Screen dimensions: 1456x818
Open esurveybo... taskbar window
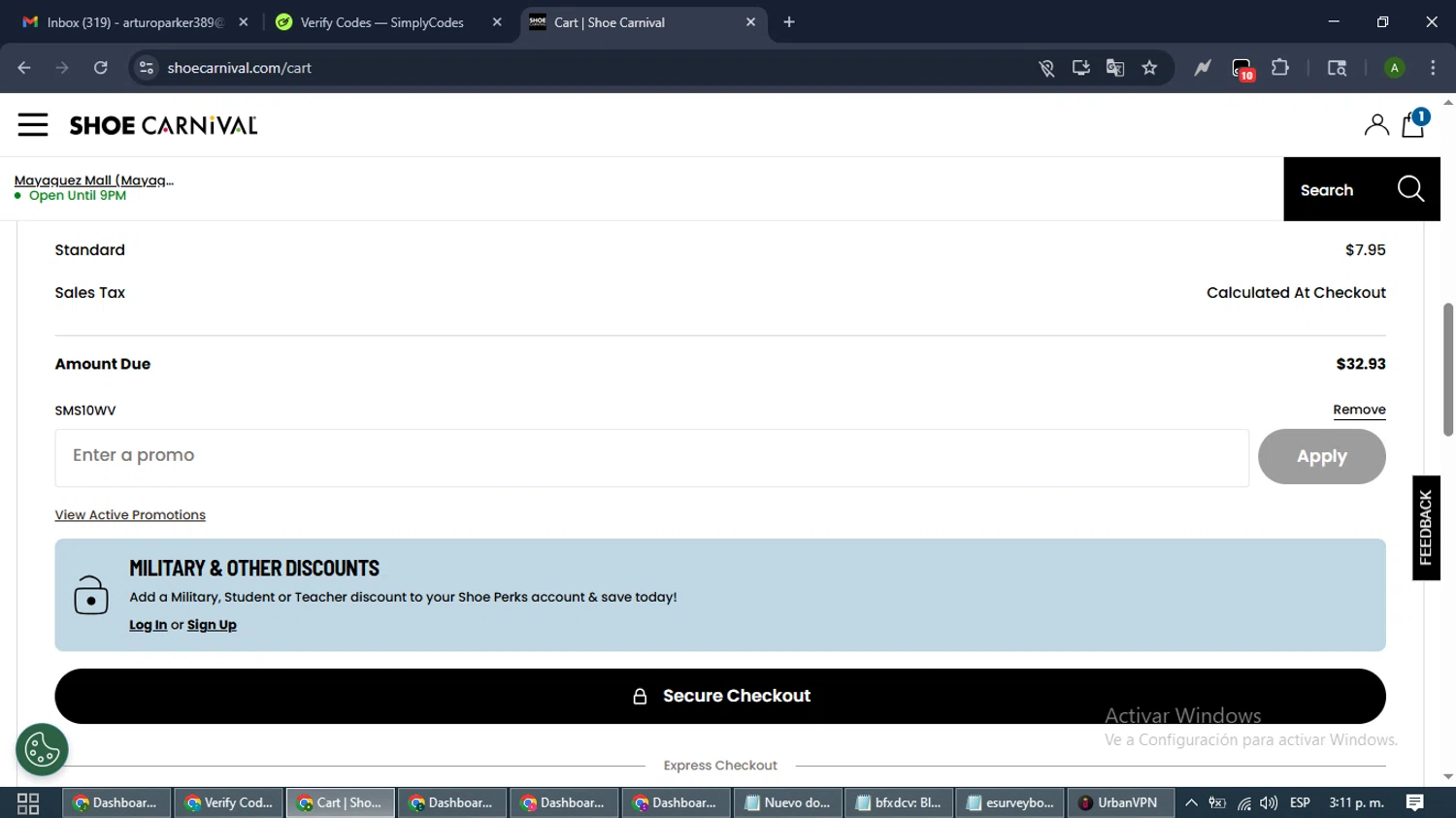pyautogui.click(x=1011, y=803)
